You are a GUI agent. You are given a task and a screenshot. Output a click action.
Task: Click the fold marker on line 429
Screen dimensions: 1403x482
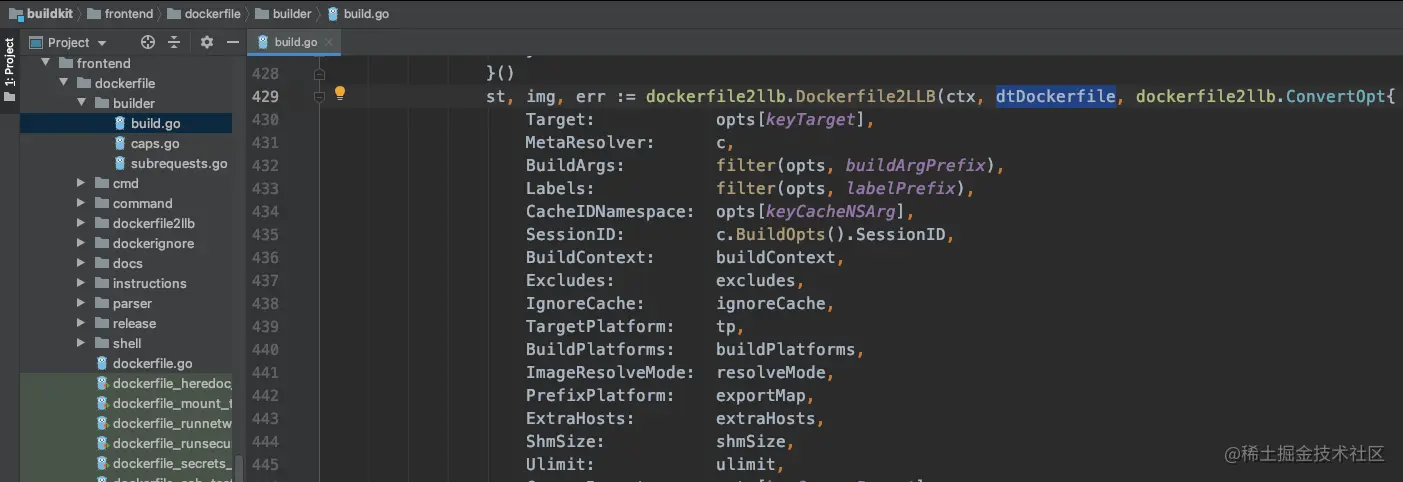pos(320,97)
